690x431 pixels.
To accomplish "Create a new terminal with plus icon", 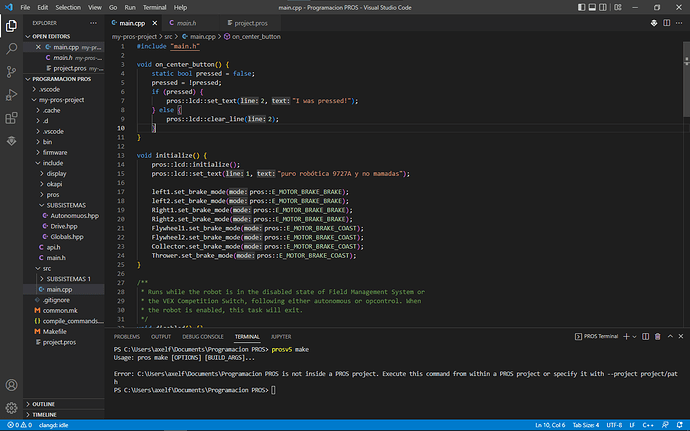I will [626, 336].
